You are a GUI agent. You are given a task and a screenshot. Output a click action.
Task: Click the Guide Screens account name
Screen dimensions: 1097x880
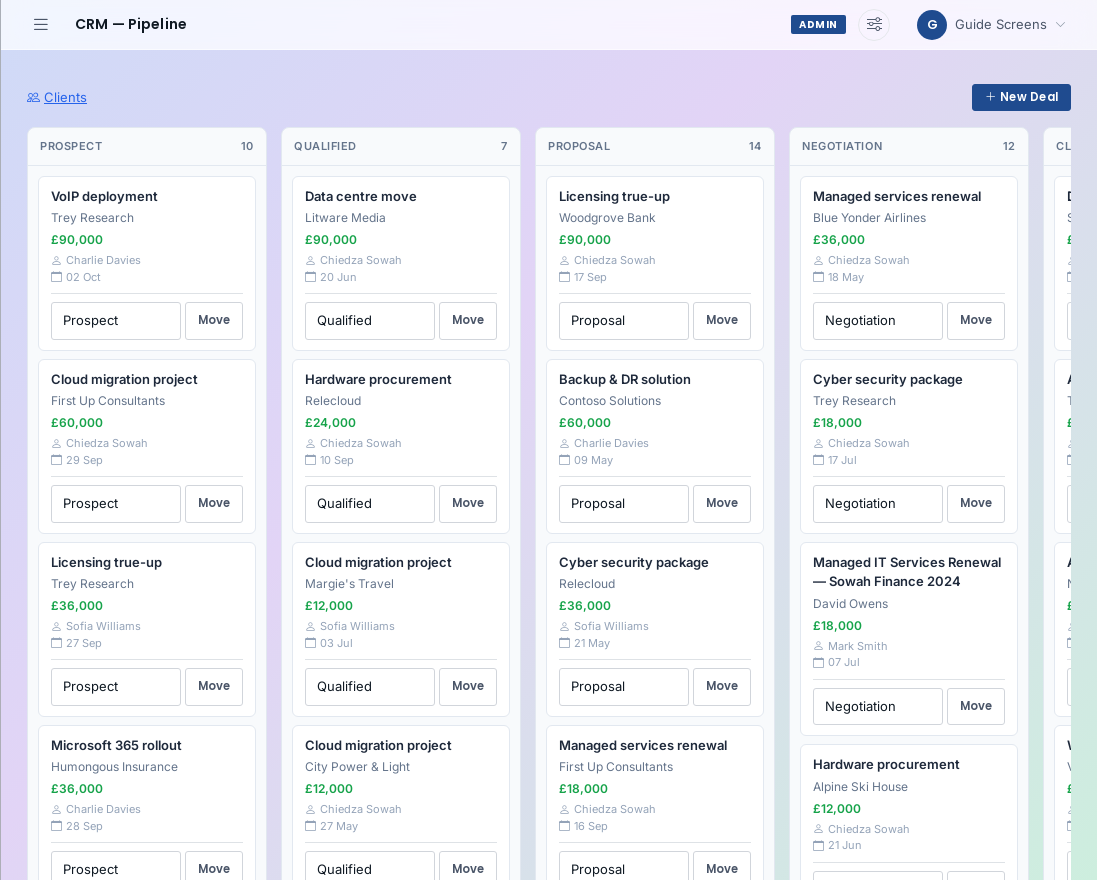tap(1000, 24)
